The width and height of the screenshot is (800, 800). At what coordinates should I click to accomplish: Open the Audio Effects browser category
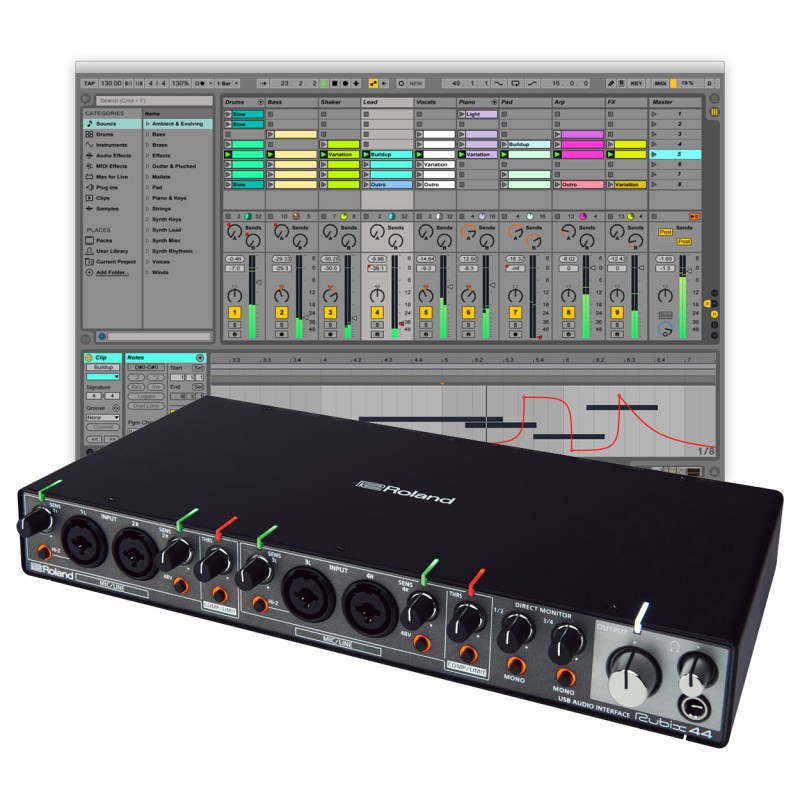112,156
